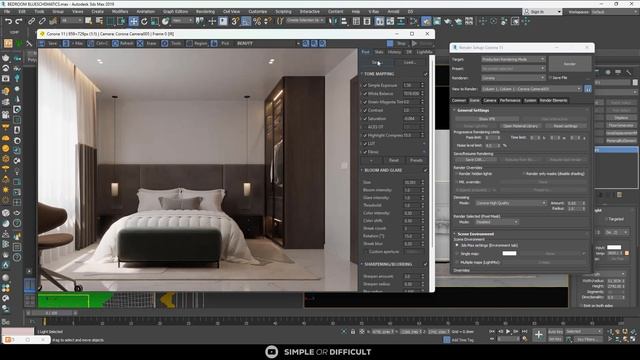The height and width of the screenshot is (360, 640).
Task: Click the Undo arrow in main toolbar
Action: (x=8, y=21)
